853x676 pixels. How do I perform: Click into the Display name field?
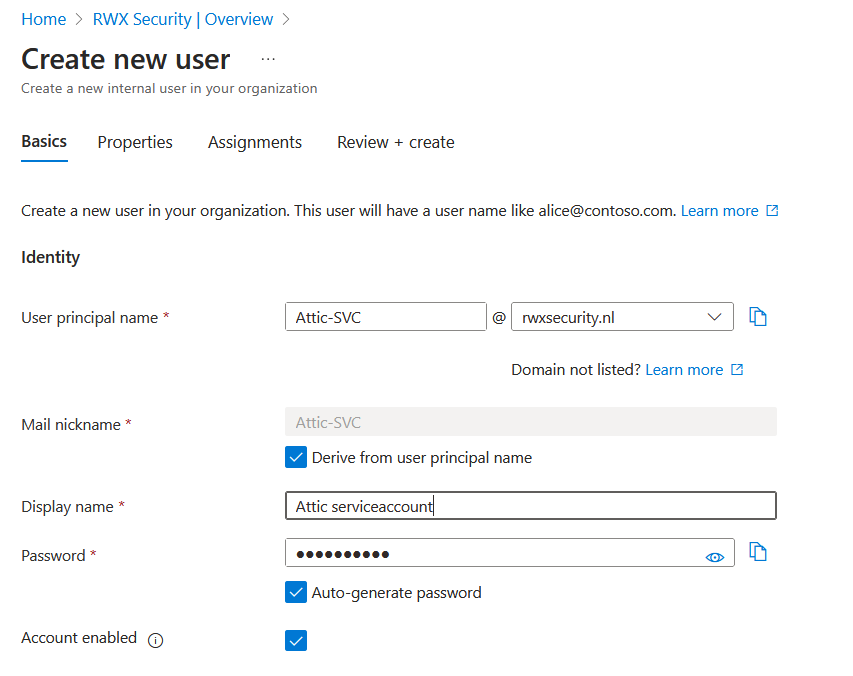coord(530,506)
